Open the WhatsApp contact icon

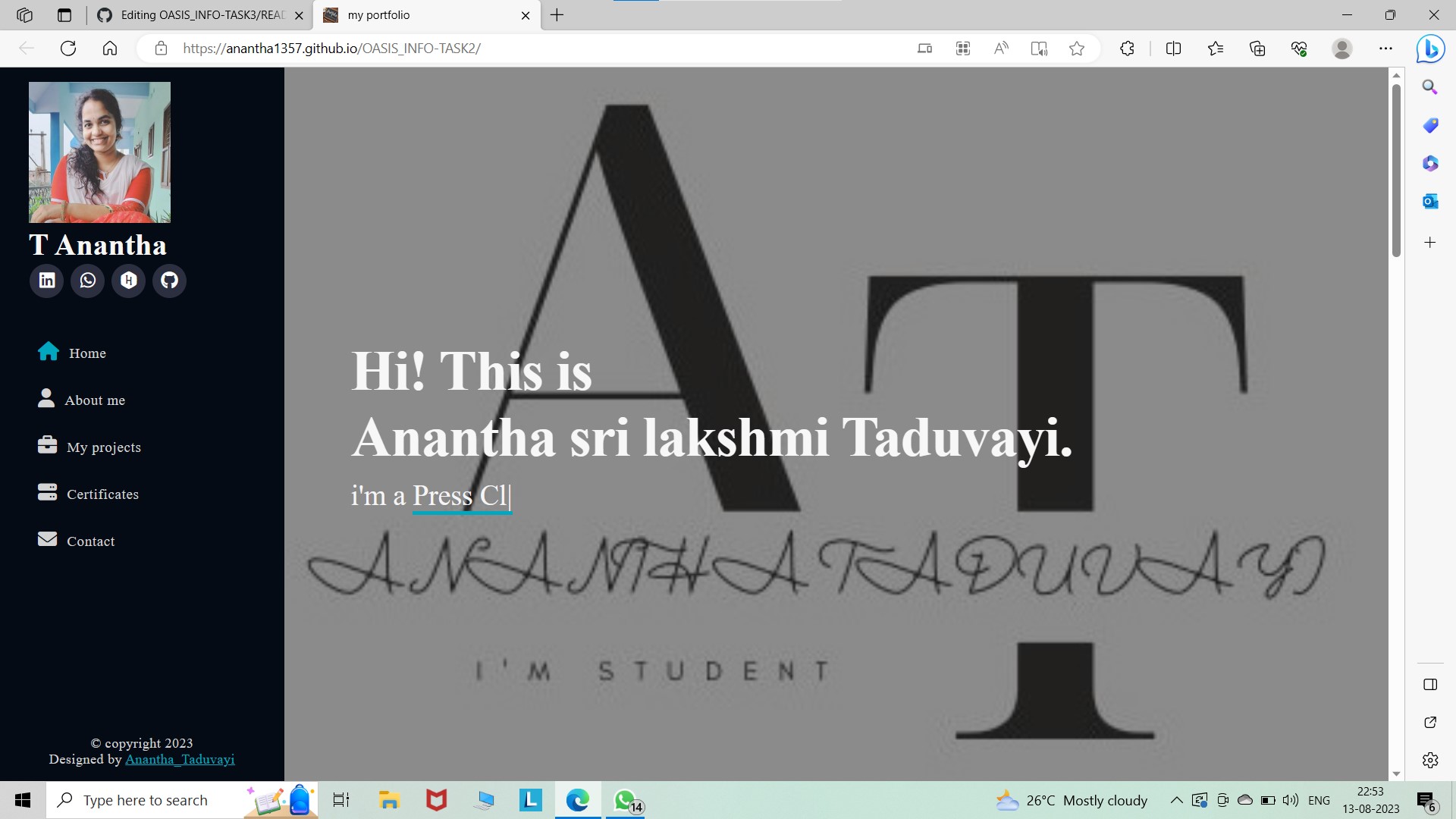pyautogui.click(x=87, y=281)
